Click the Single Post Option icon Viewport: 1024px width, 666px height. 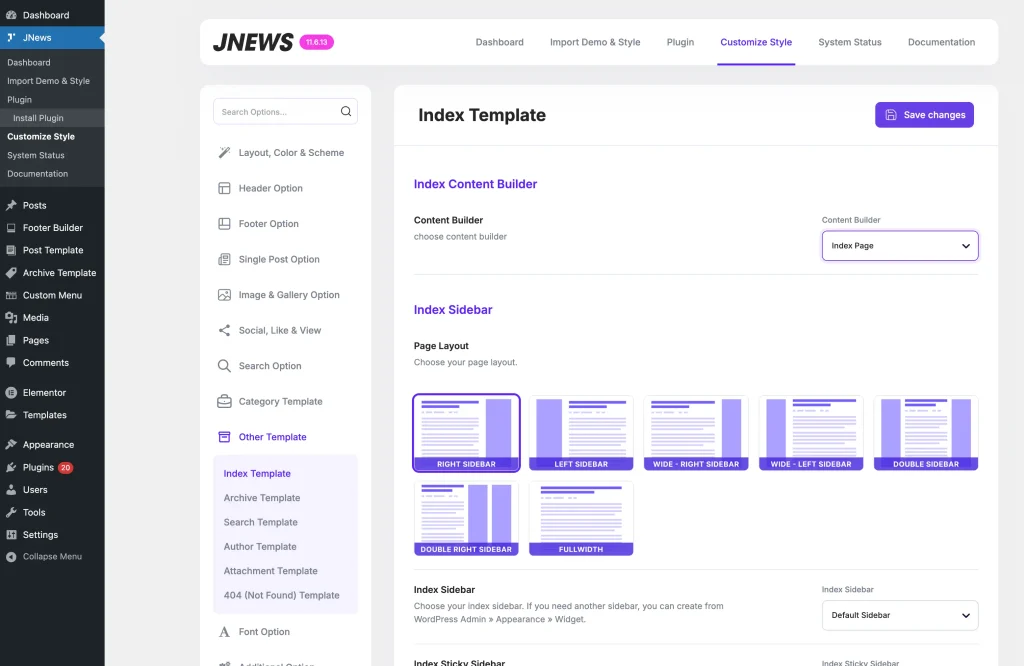224,259
